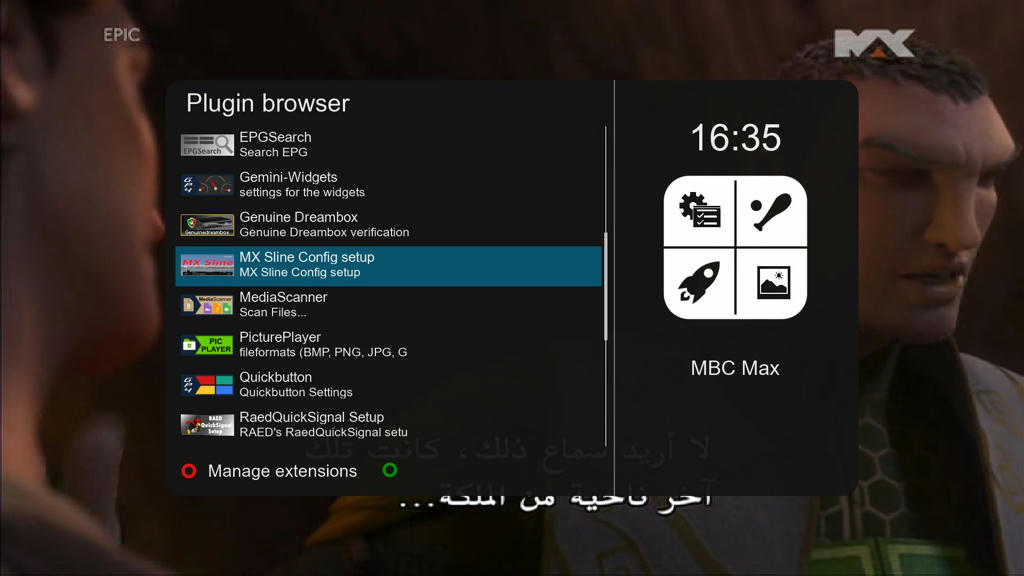Click the RaedQuickSignal Setup icon
The width and height of the screenshot is (1024, 576).
[207, 424]
